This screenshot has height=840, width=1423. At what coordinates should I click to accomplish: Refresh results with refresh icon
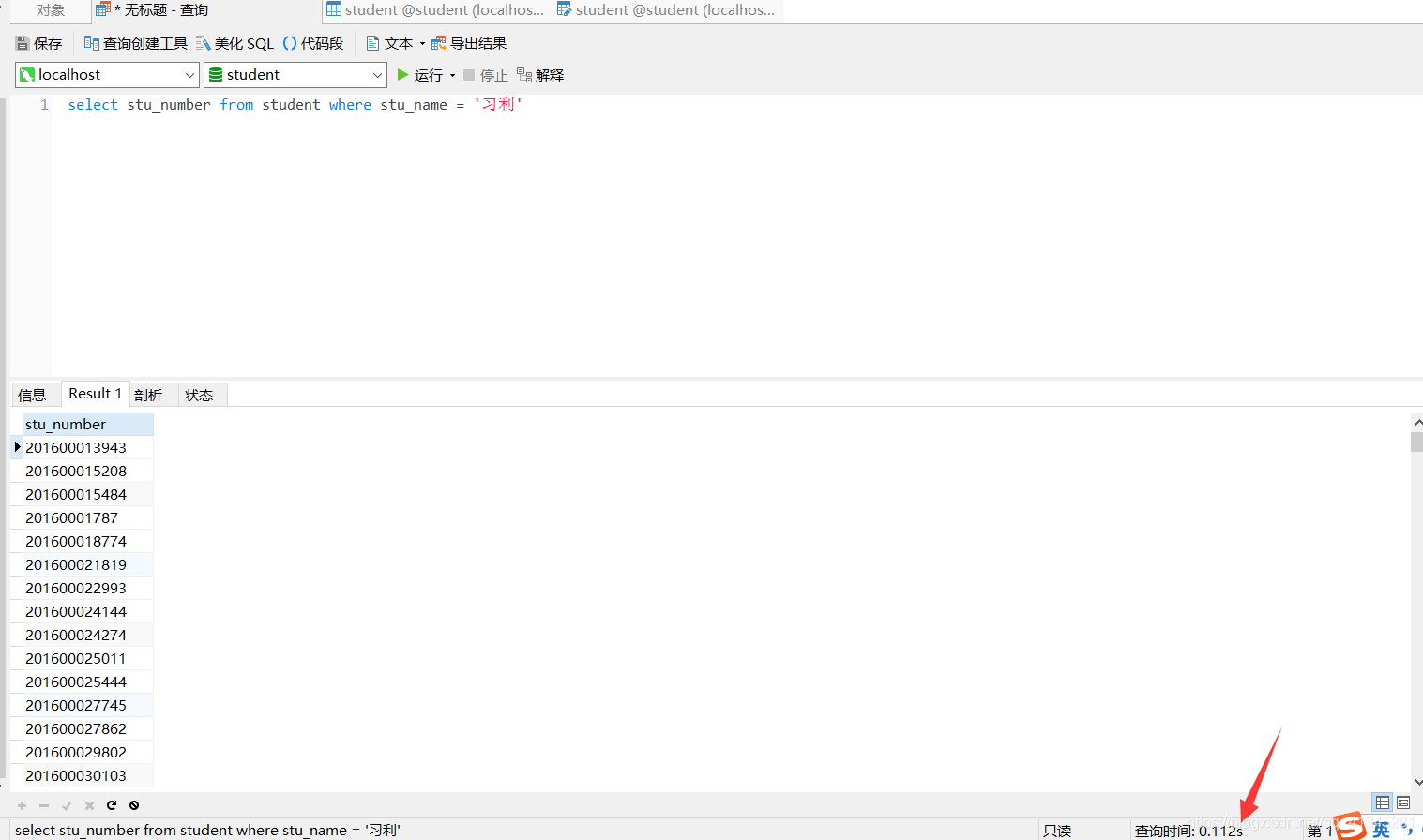tap(112, 805)
